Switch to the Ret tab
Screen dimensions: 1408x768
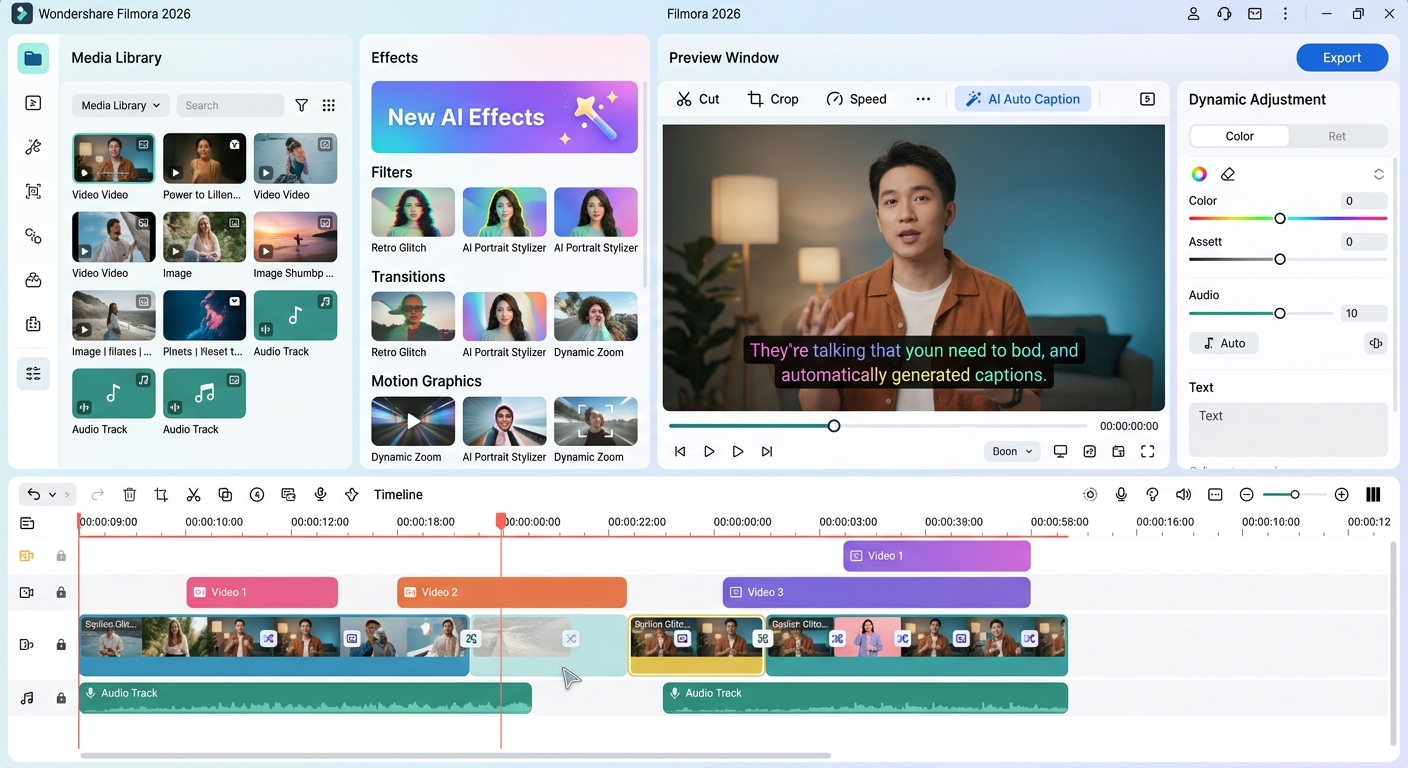tap(1337, 136)
